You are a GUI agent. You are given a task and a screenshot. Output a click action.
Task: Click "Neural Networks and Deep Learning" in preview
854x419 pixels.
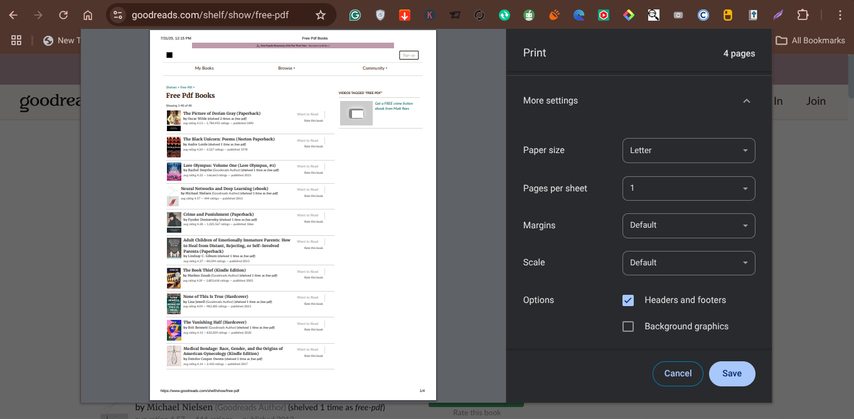tap(224, 189)
